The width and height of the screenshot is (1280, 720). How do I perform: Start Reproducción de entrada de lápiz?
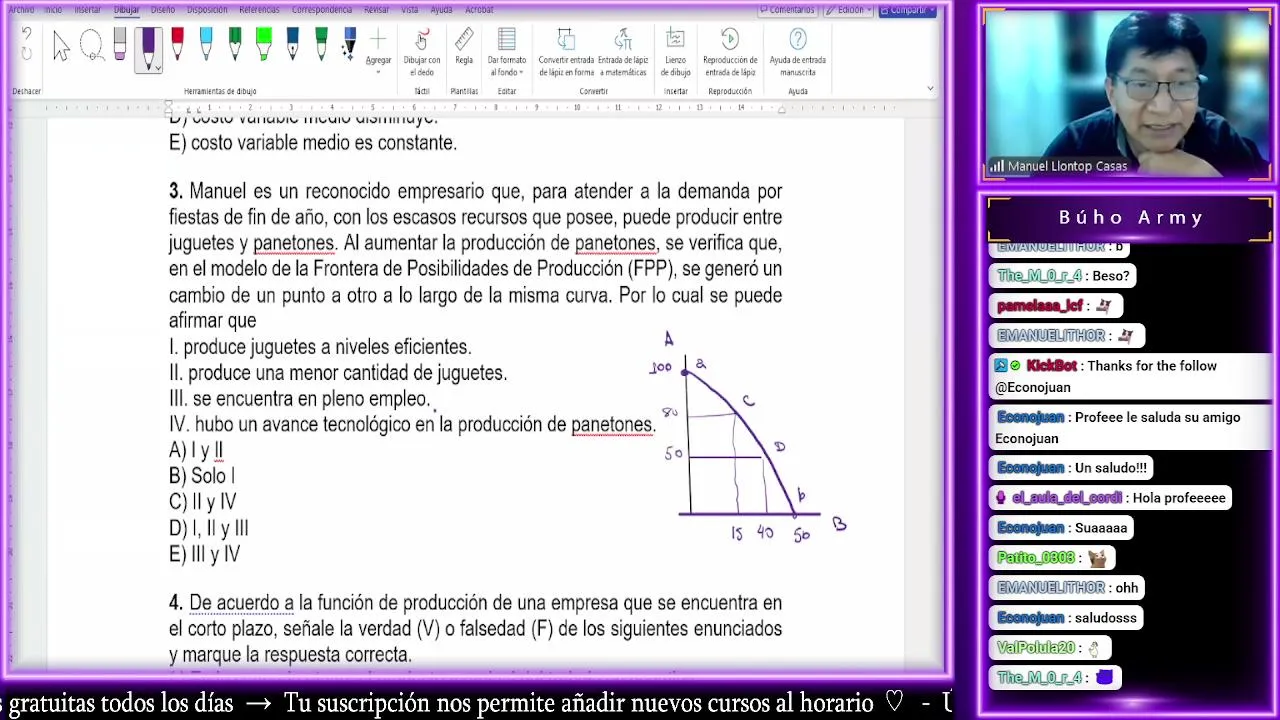tap(730, 53)
